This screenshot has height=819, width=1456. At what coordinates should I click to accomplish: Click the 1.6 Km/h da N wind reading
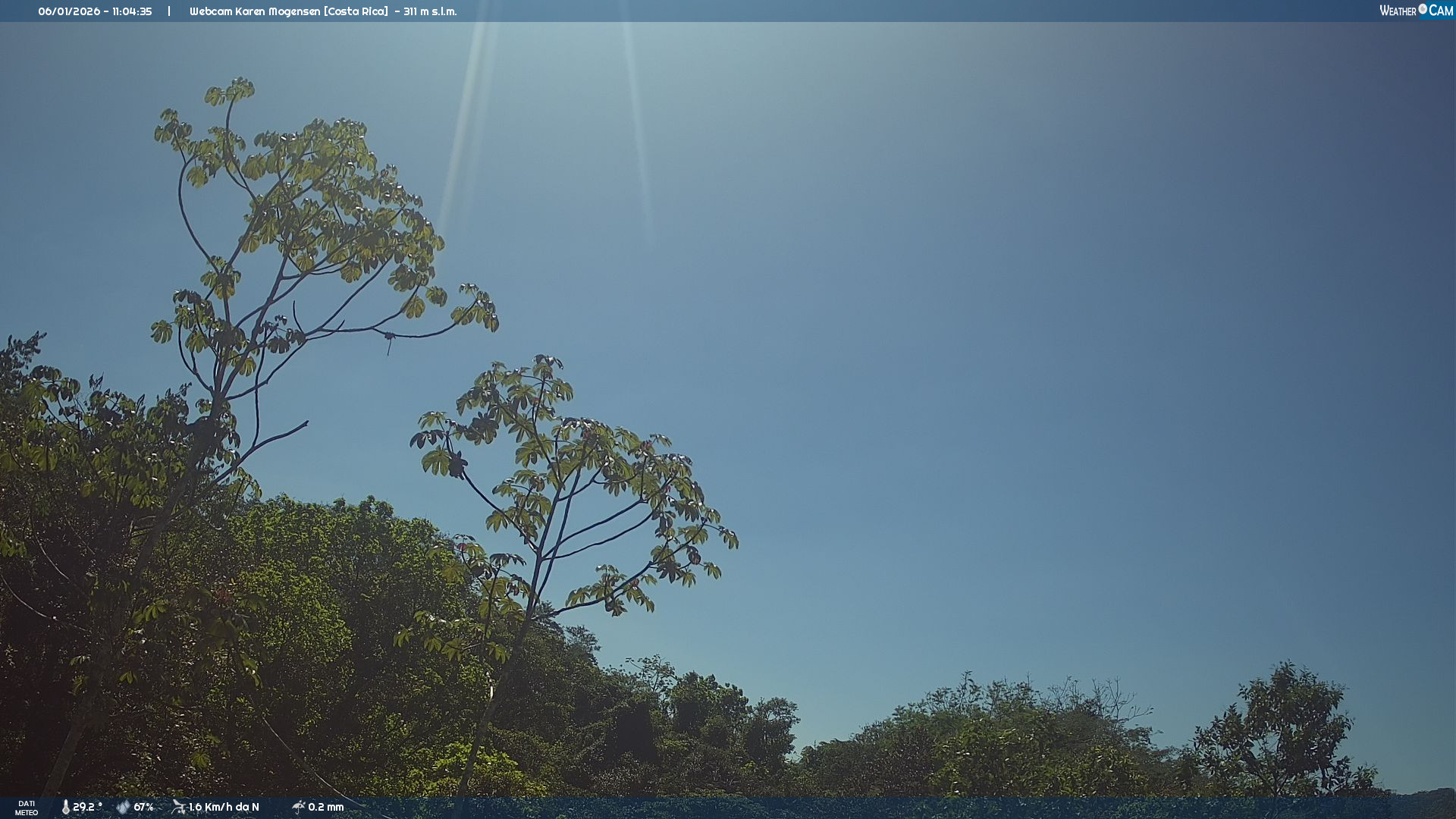point(224,807)
